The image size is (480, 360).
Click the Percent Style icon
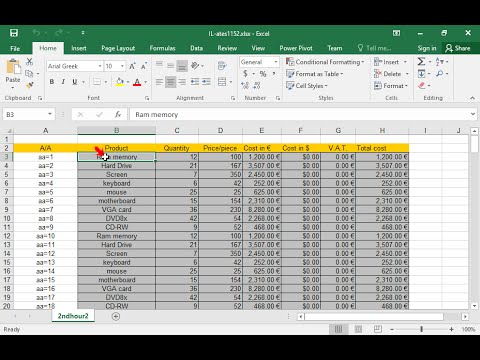coord(263,74)
